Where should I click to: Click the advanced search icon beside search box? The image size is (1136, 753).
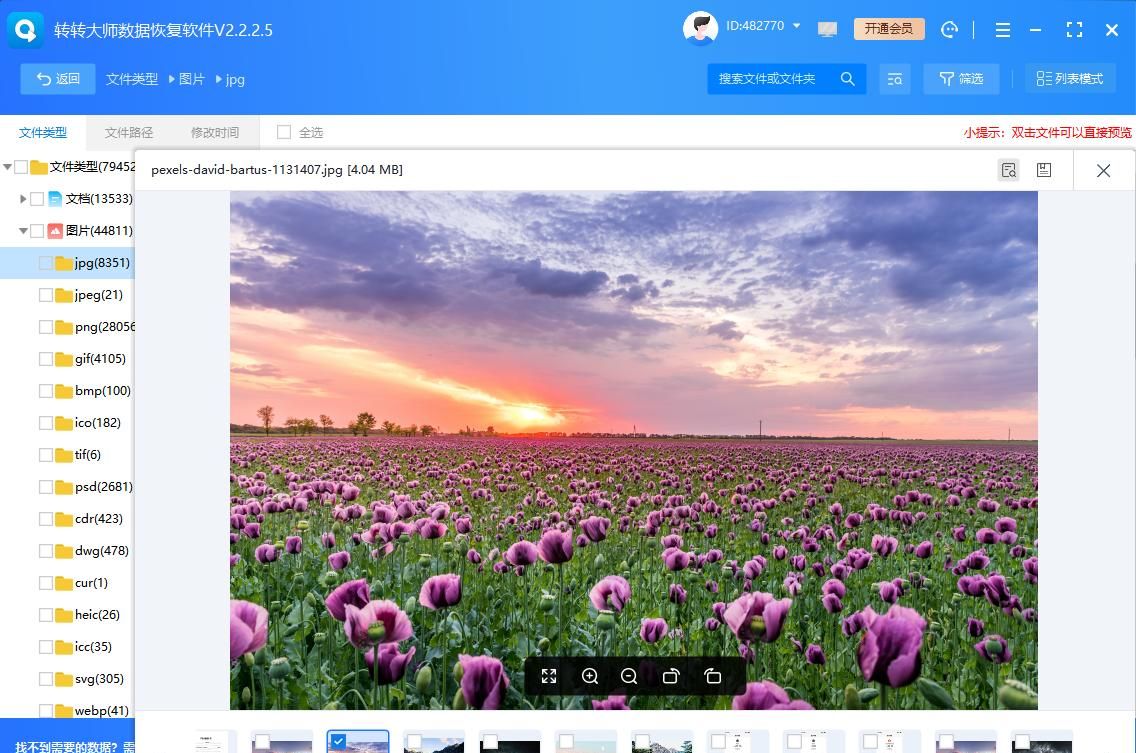(895, 79)
